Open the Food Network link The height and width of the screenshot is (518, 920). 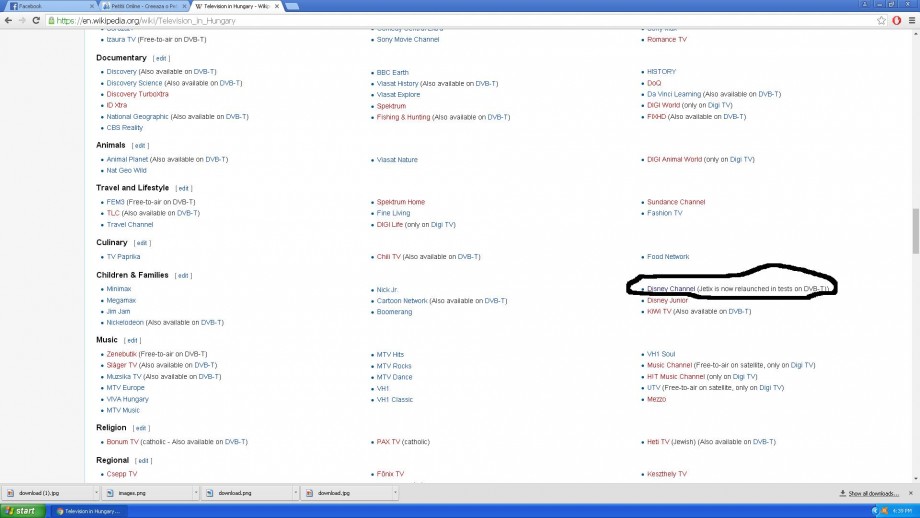(668, 257)
